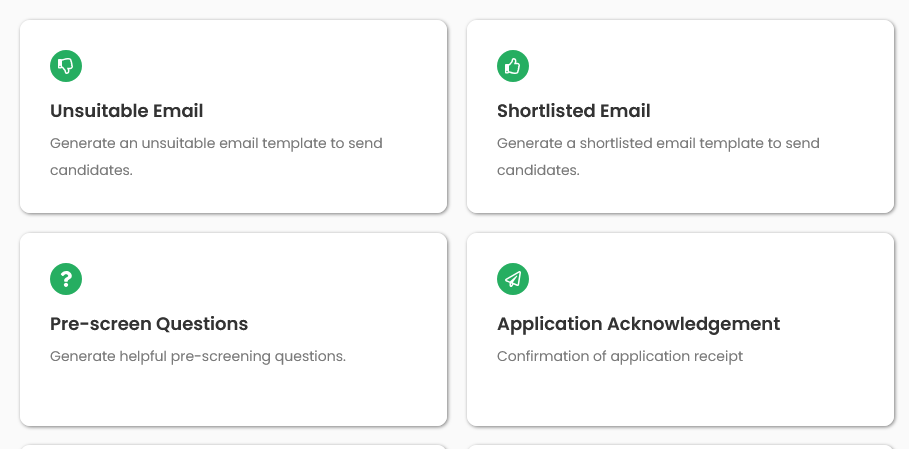Click the 'Generate a shortlisted email template' description
The width and height of the screenshot is (909, 449).
(658, 143)
